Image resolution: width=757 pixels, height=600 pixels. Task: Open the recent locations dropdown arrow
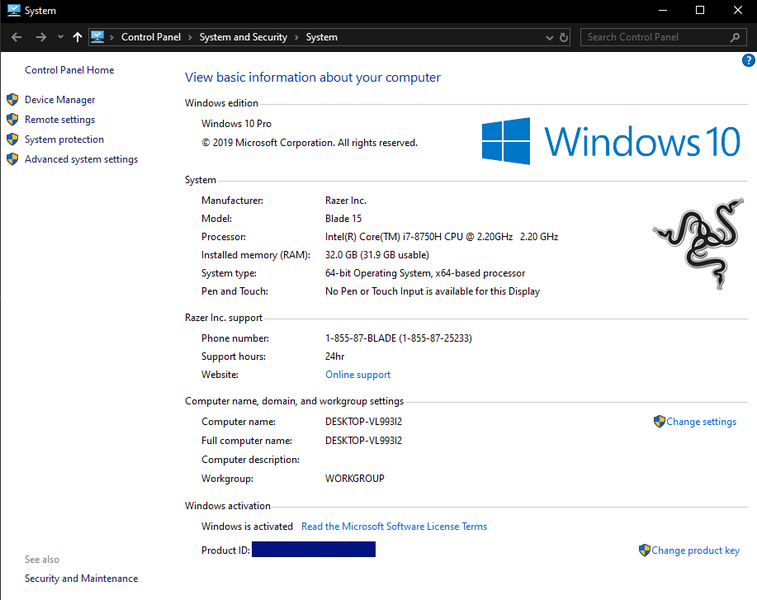[x=60, y=37]
